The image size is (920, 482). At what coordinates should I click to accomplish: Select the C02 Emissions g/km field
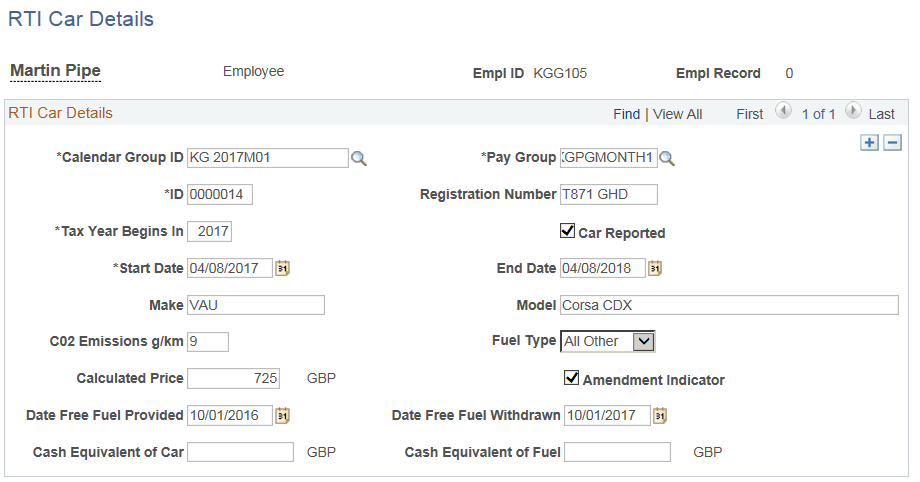point(208,342)
